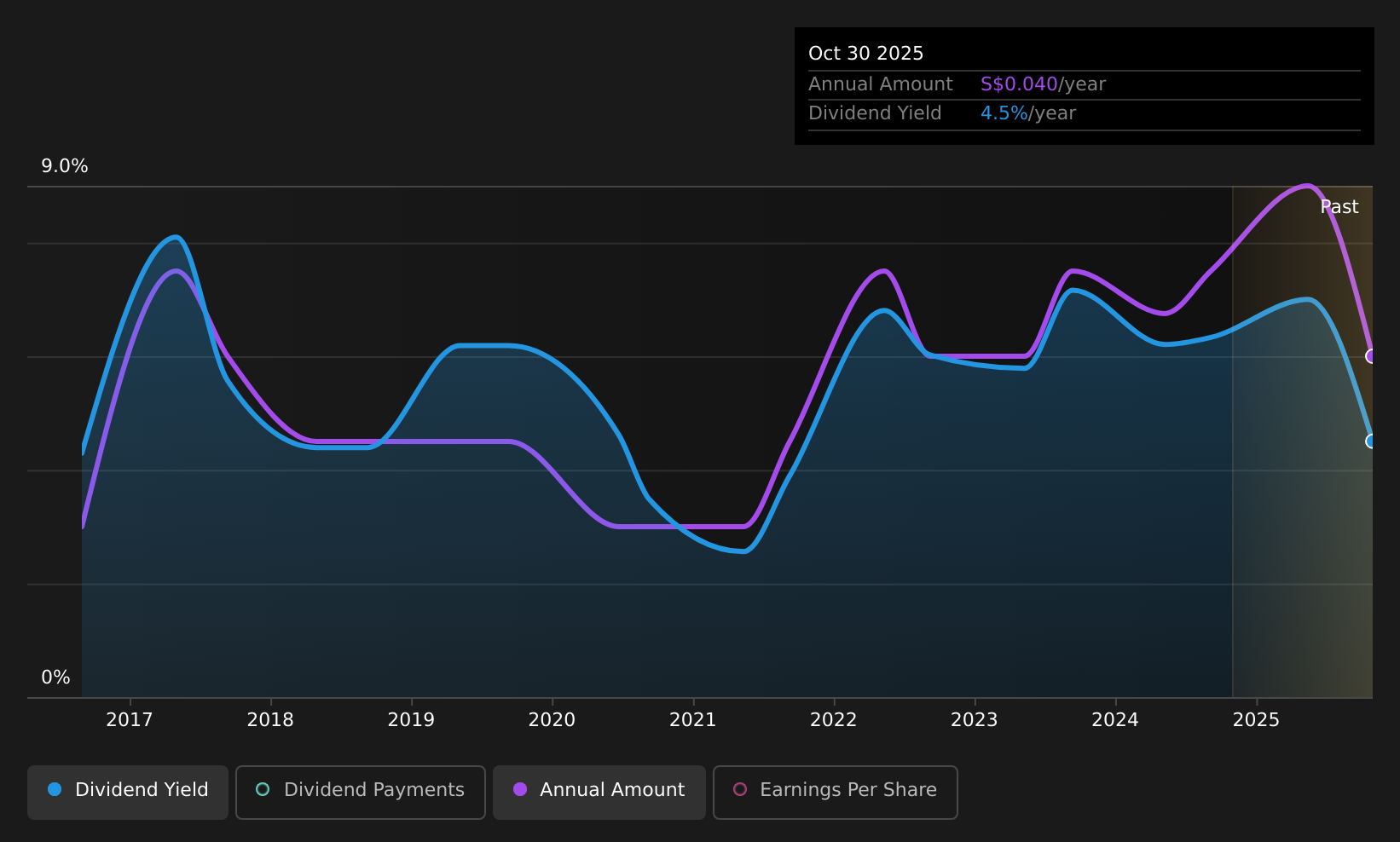
Task: Click the 2018 x-axis label
Action: 270,720
